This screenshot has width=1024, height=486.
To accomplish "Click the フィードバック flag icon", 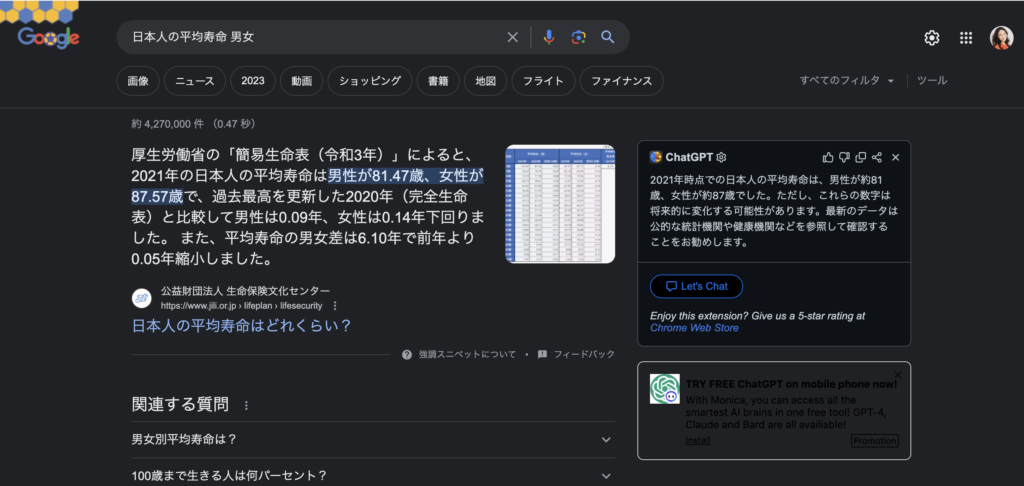I will pyautogui.click(x=542, y=355).
